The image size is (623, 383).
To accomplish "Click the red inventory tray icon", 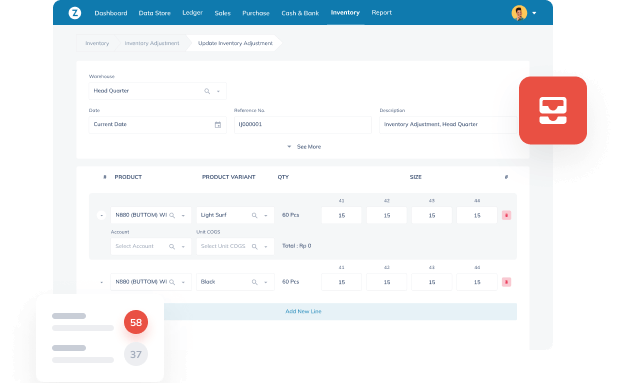I will 553,110.
